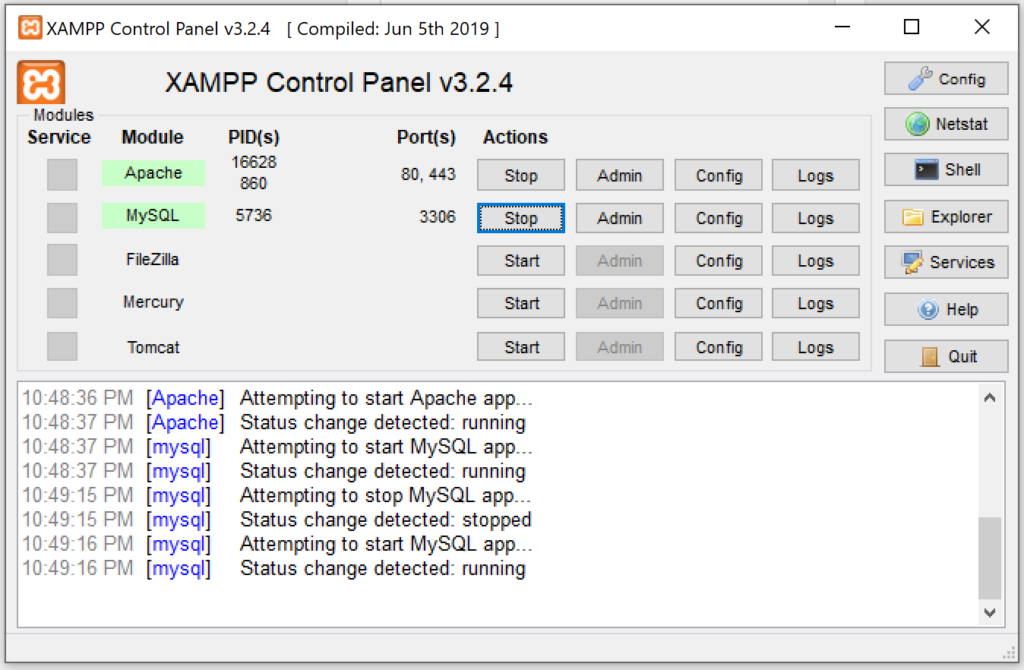Start the FileZilla module
The height and width of the screenshot is (670, 1024).
tap(520, 260)
